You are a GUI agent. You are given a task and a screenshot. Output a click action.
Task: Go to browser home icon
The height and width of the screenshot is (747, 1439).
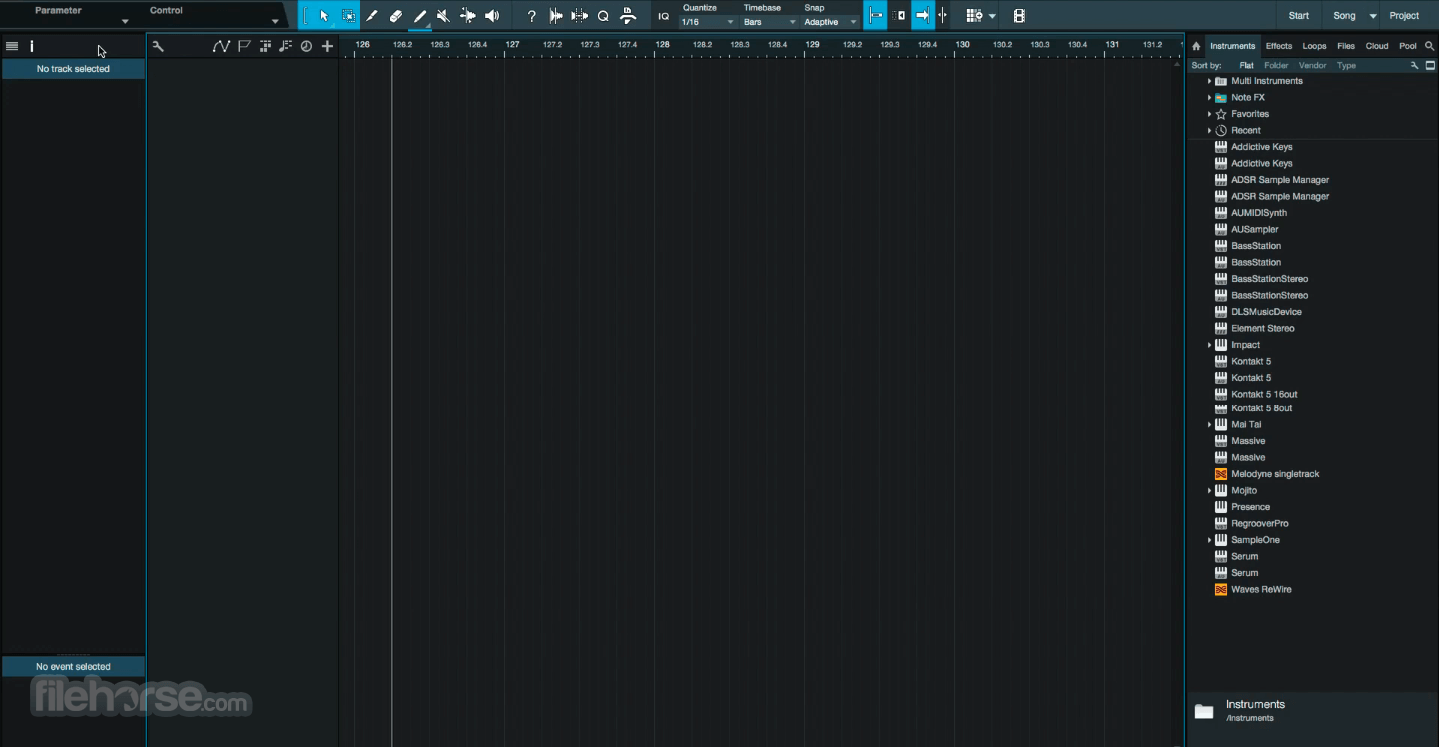[x=1196, y=46]
